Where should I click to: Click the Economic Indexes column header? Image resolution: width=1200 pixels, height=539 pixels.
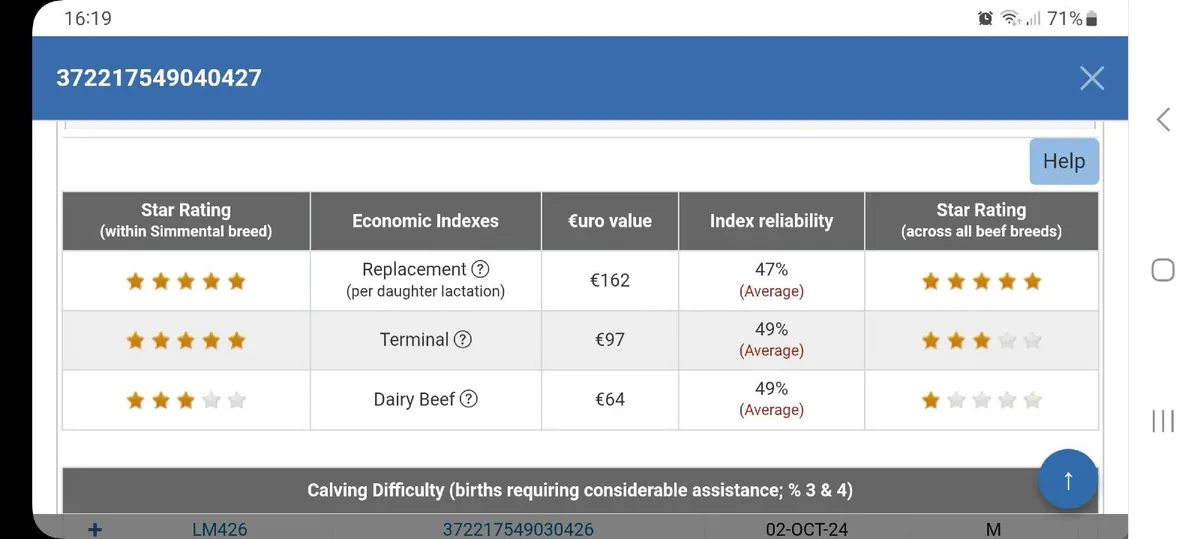(x=425, y=221)
